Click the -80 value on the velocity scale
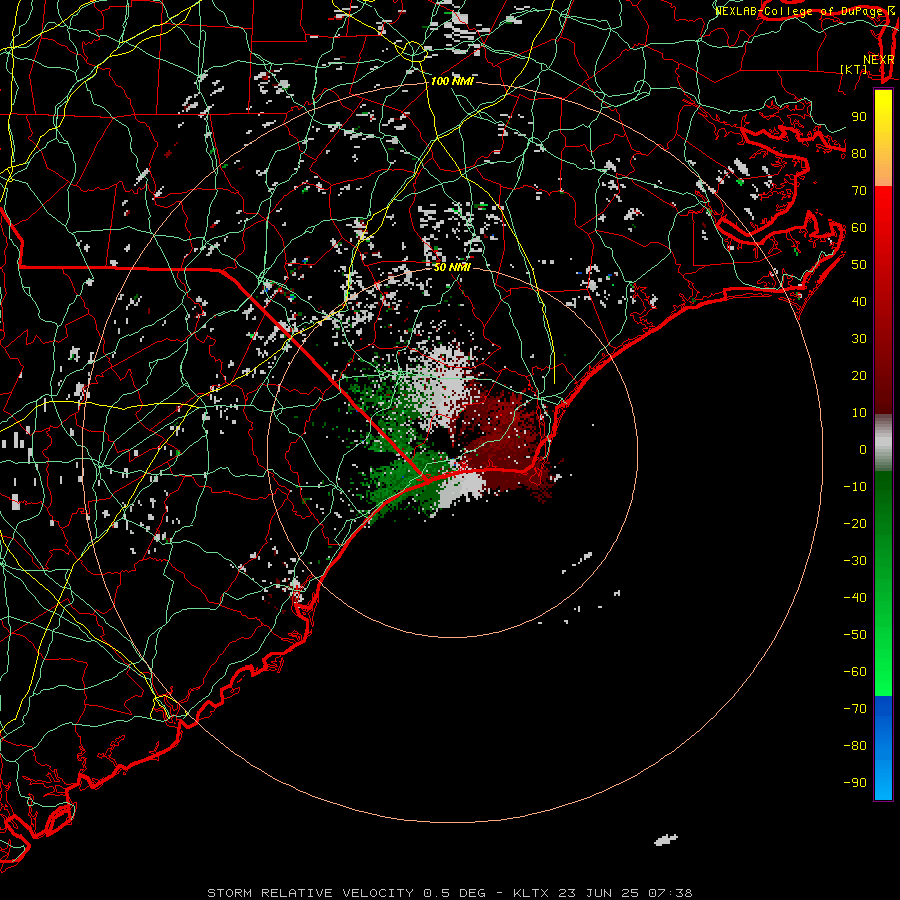 (855, 746)
